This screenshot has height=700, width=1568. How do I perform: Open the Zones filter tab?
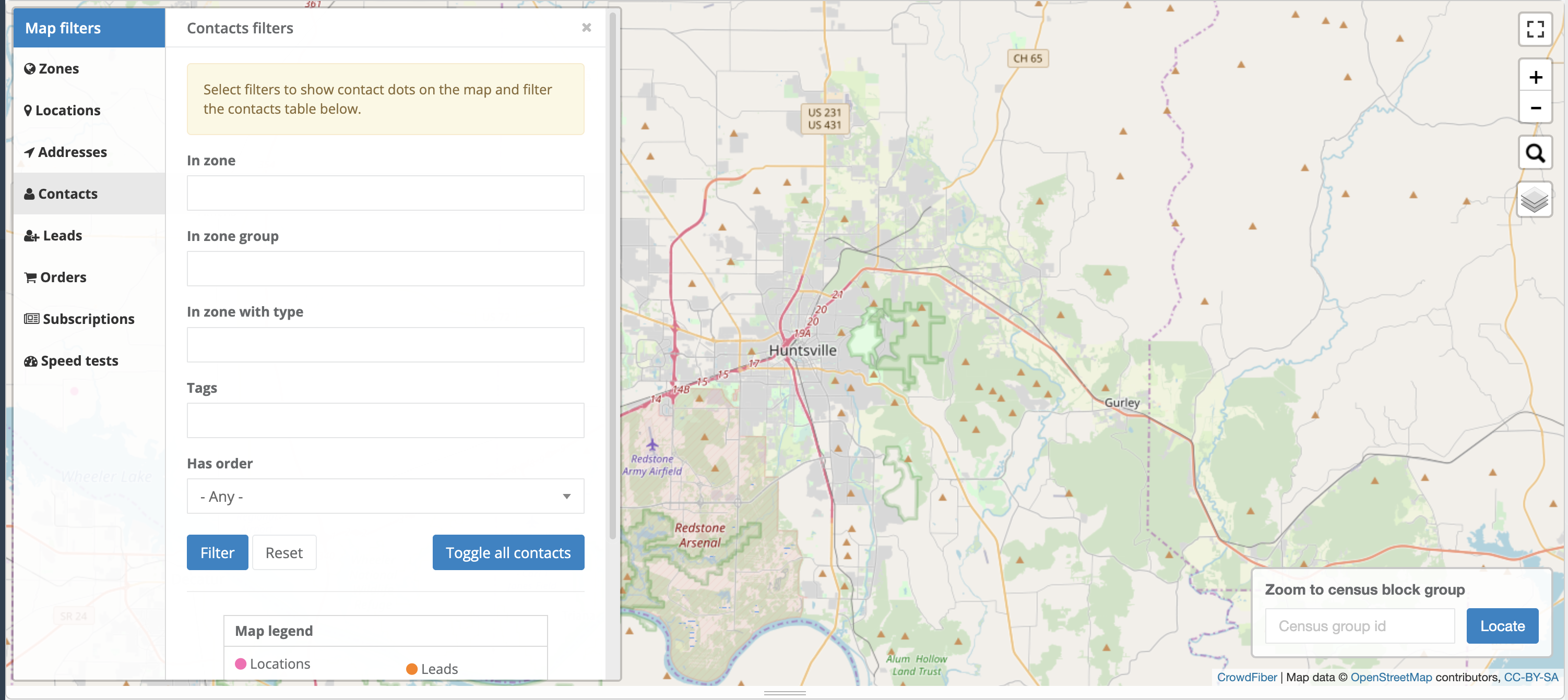point(58,68)
